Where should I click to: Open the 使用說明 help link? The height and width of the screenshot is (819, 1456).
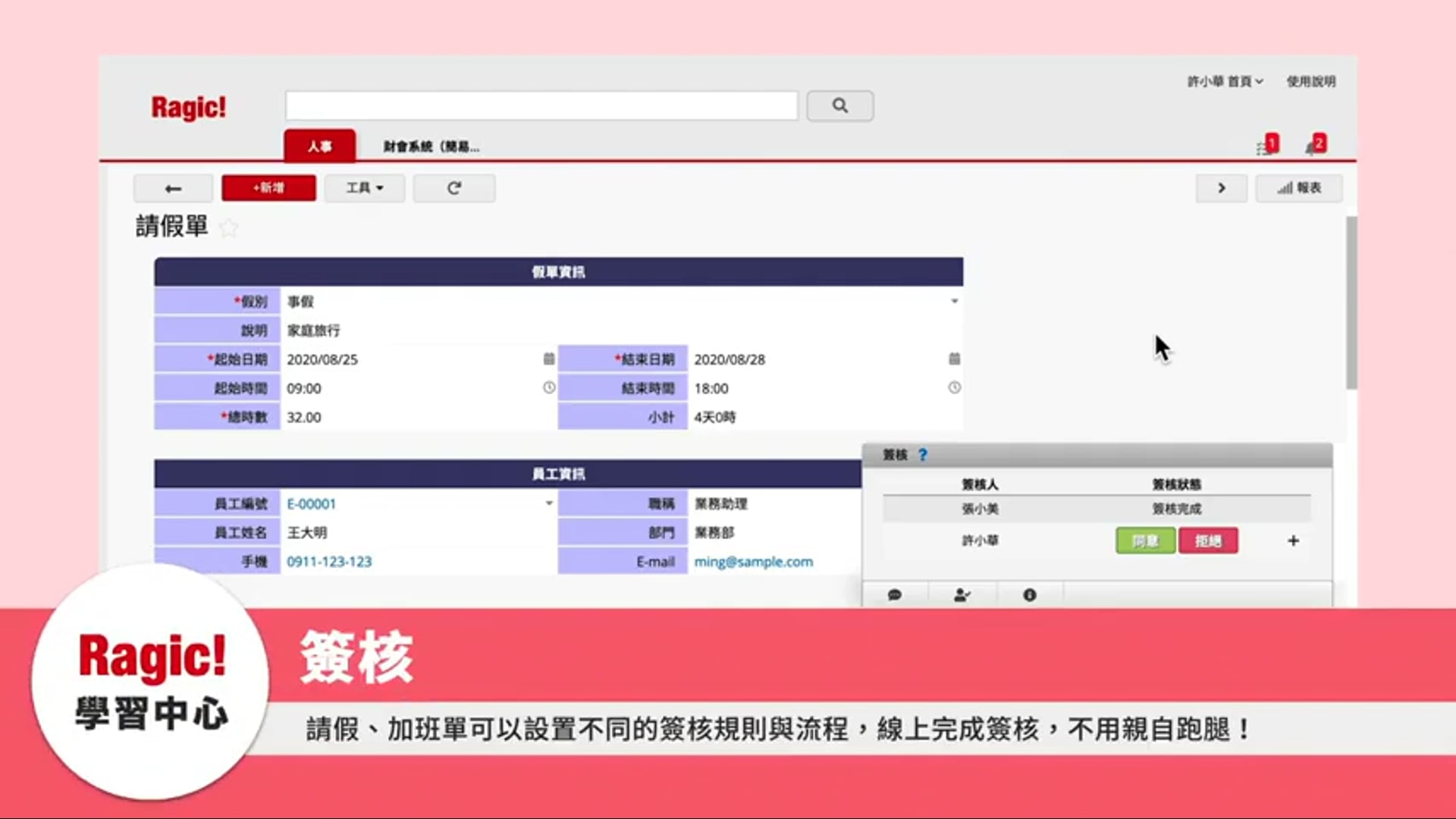[1310, 81]
